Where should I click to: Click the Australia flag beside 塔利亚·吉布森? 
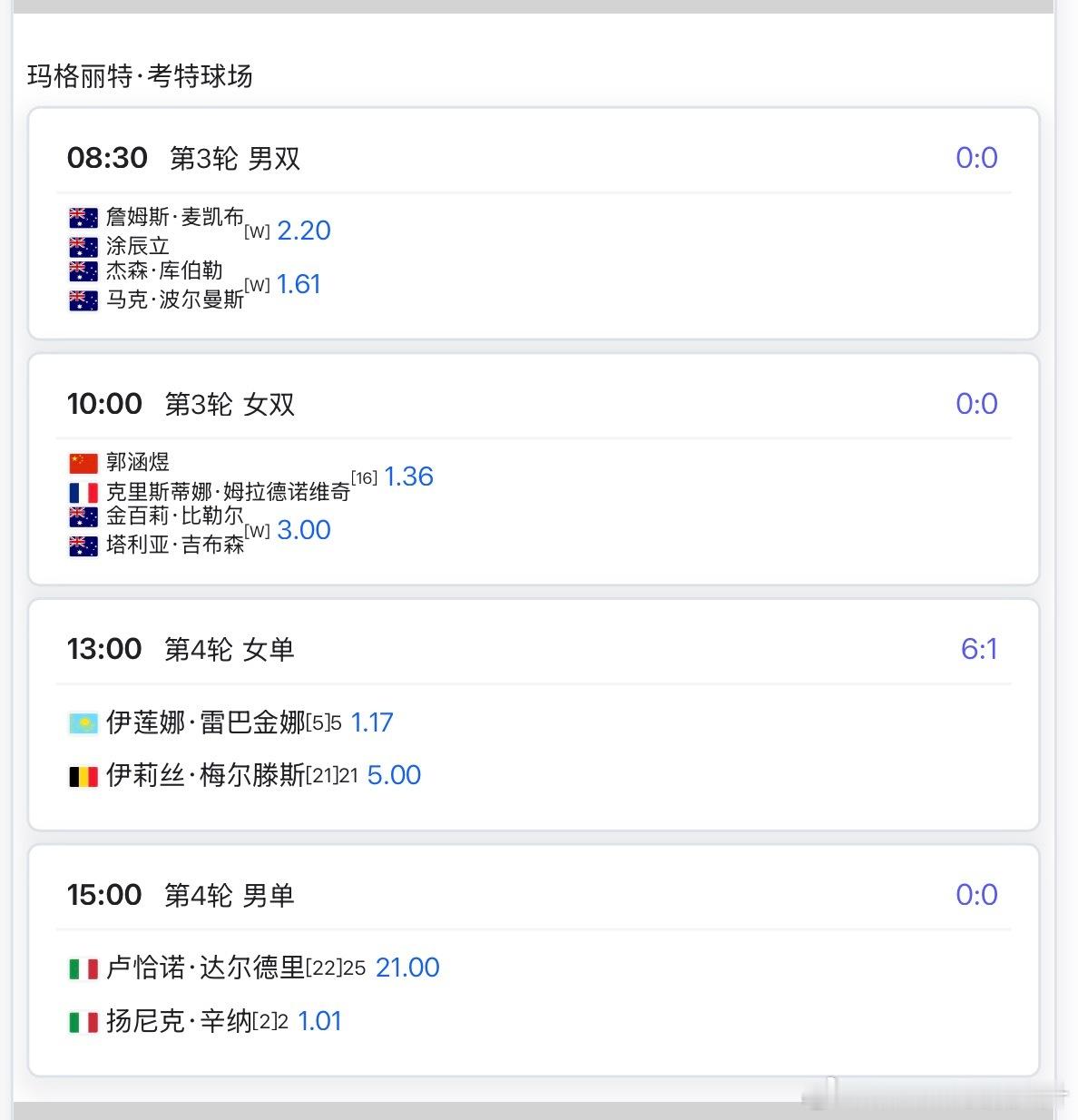[83, 545]
